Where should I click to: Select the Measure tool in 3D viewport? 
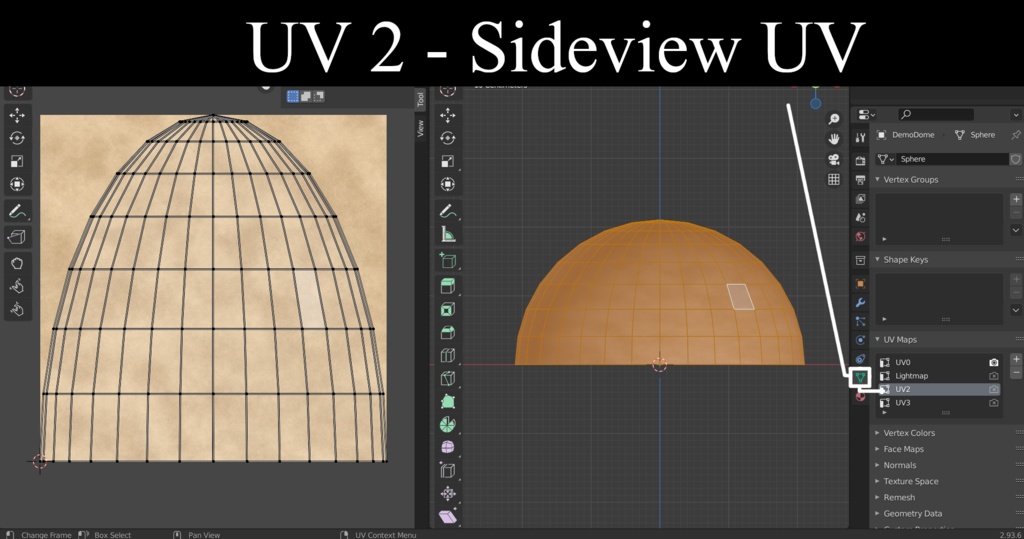coord(447,235)
